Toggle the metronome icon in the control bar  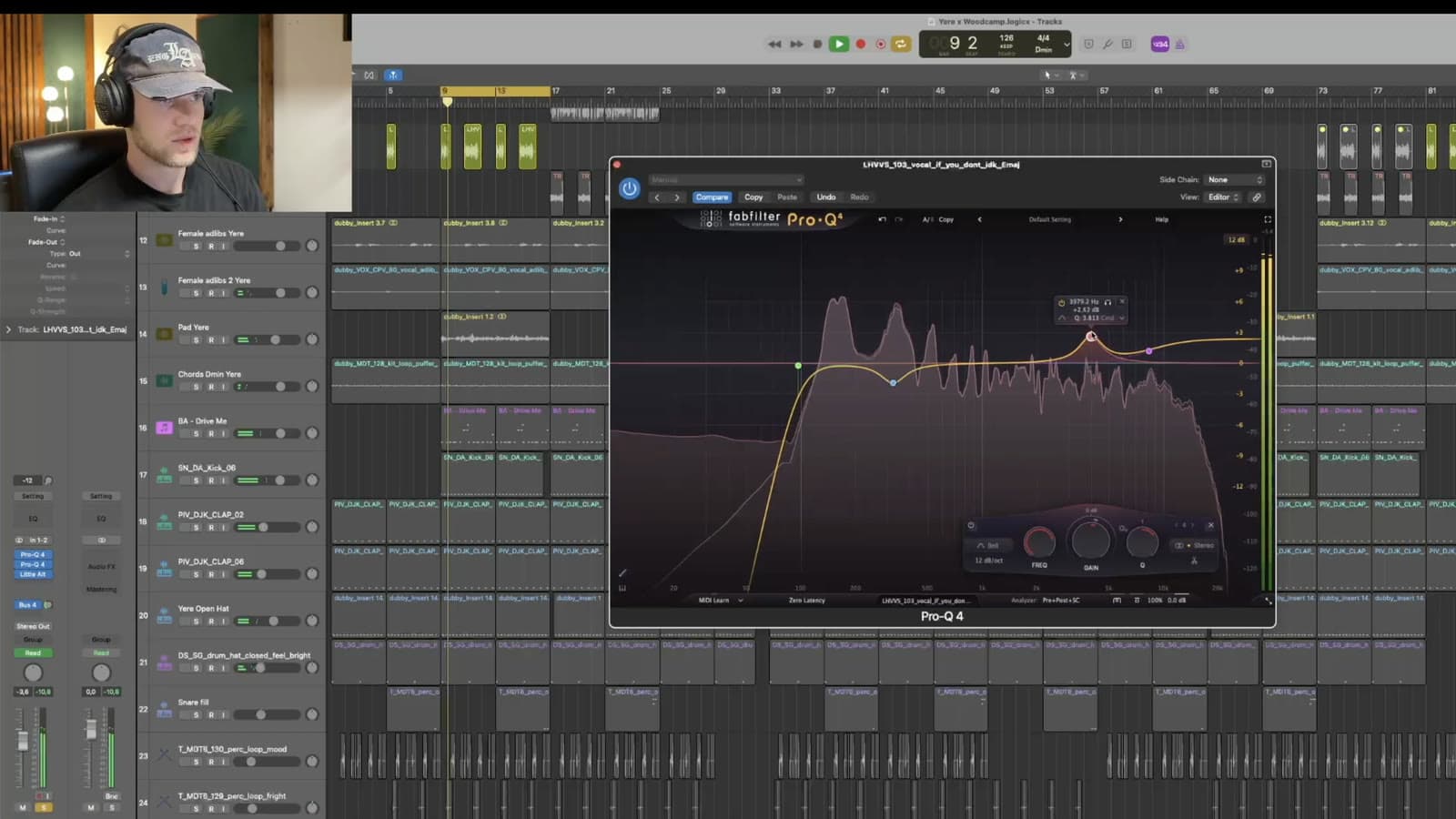pyautogui.click(x=1180, y=44)
